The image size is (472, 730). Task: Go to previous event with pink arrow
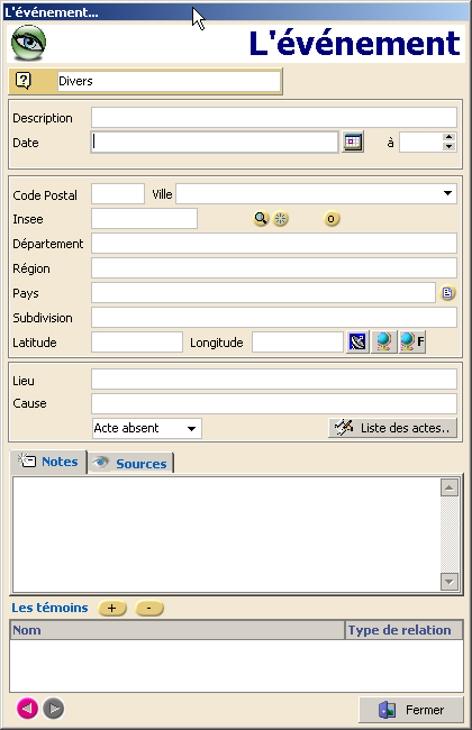(27, 708)
